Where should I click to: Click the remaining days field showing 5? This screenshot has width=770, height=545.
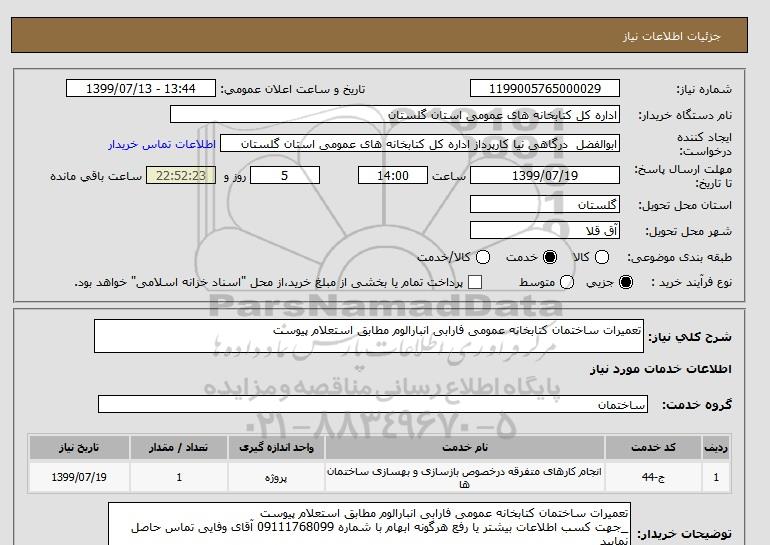[285, 175]
